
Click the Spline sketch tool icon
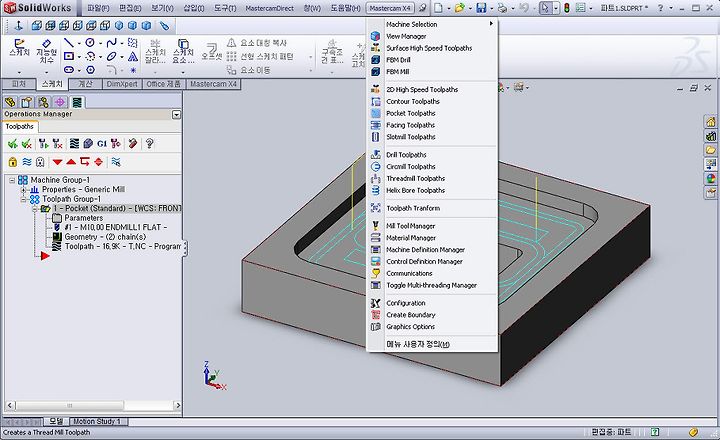point(111,43)
